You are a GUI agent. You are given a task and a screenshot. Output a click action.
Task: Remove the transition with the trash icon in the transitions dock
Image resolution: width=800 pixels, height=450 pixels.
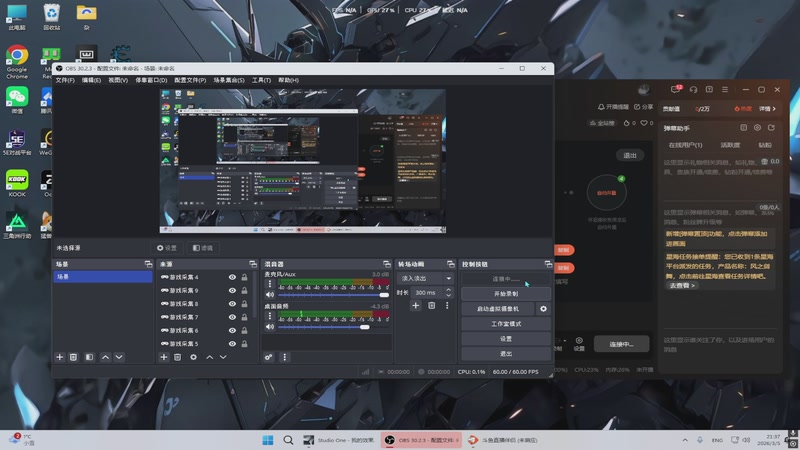432,306
